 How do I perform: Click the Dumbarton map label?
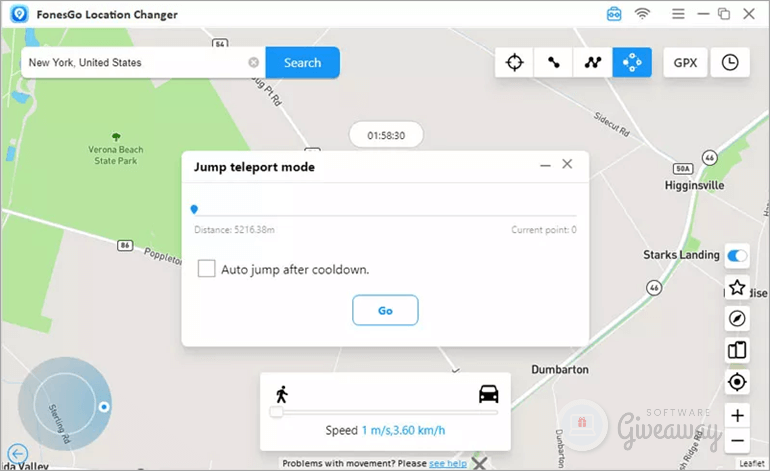[x=560, y=369]
